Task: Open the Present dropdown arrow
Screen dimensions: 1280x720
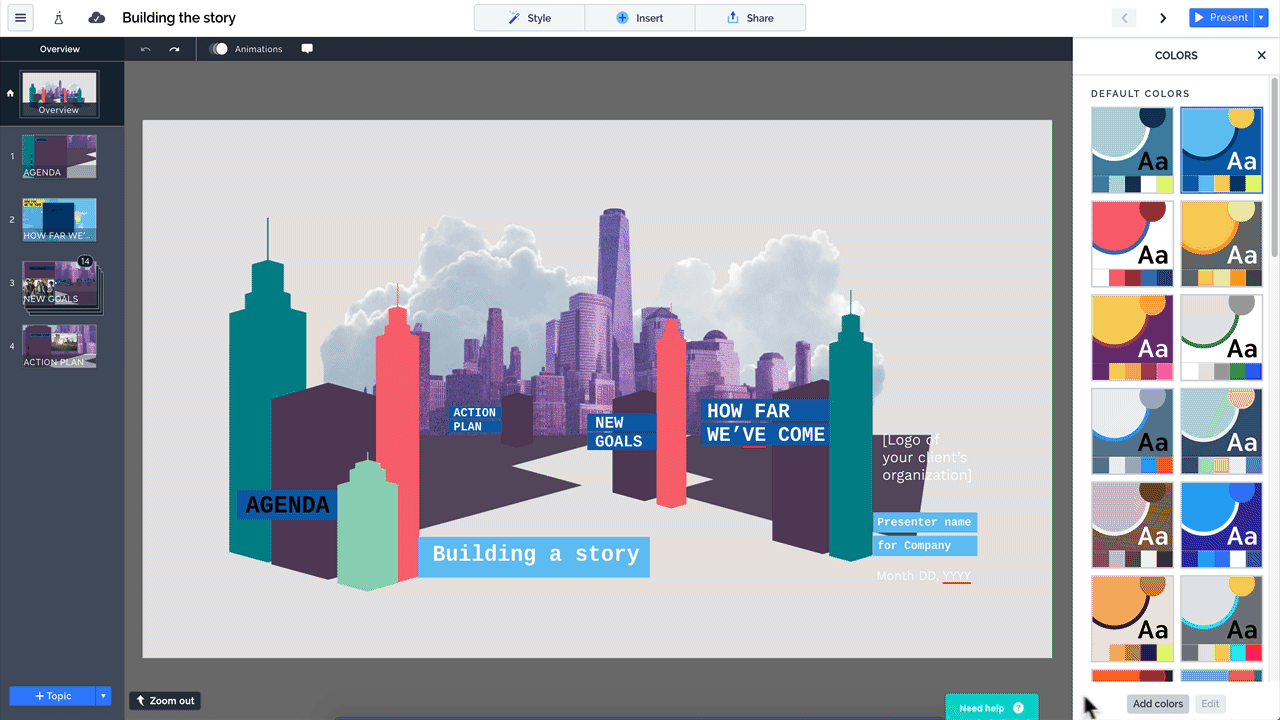Action: click(x=1261, y=18)
